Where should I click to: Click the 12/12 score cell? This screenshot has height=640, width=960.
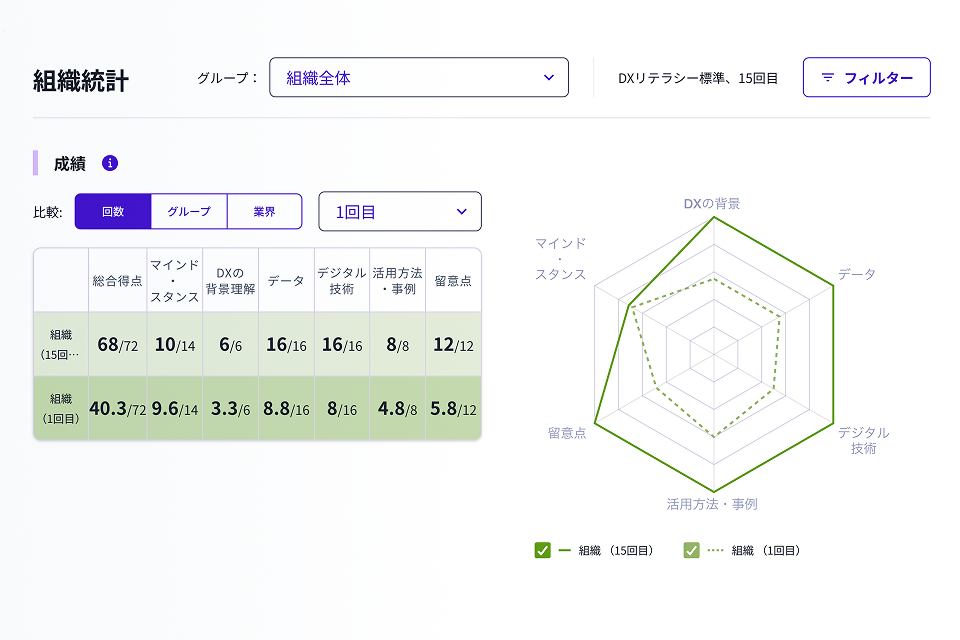tap(453, 345)
